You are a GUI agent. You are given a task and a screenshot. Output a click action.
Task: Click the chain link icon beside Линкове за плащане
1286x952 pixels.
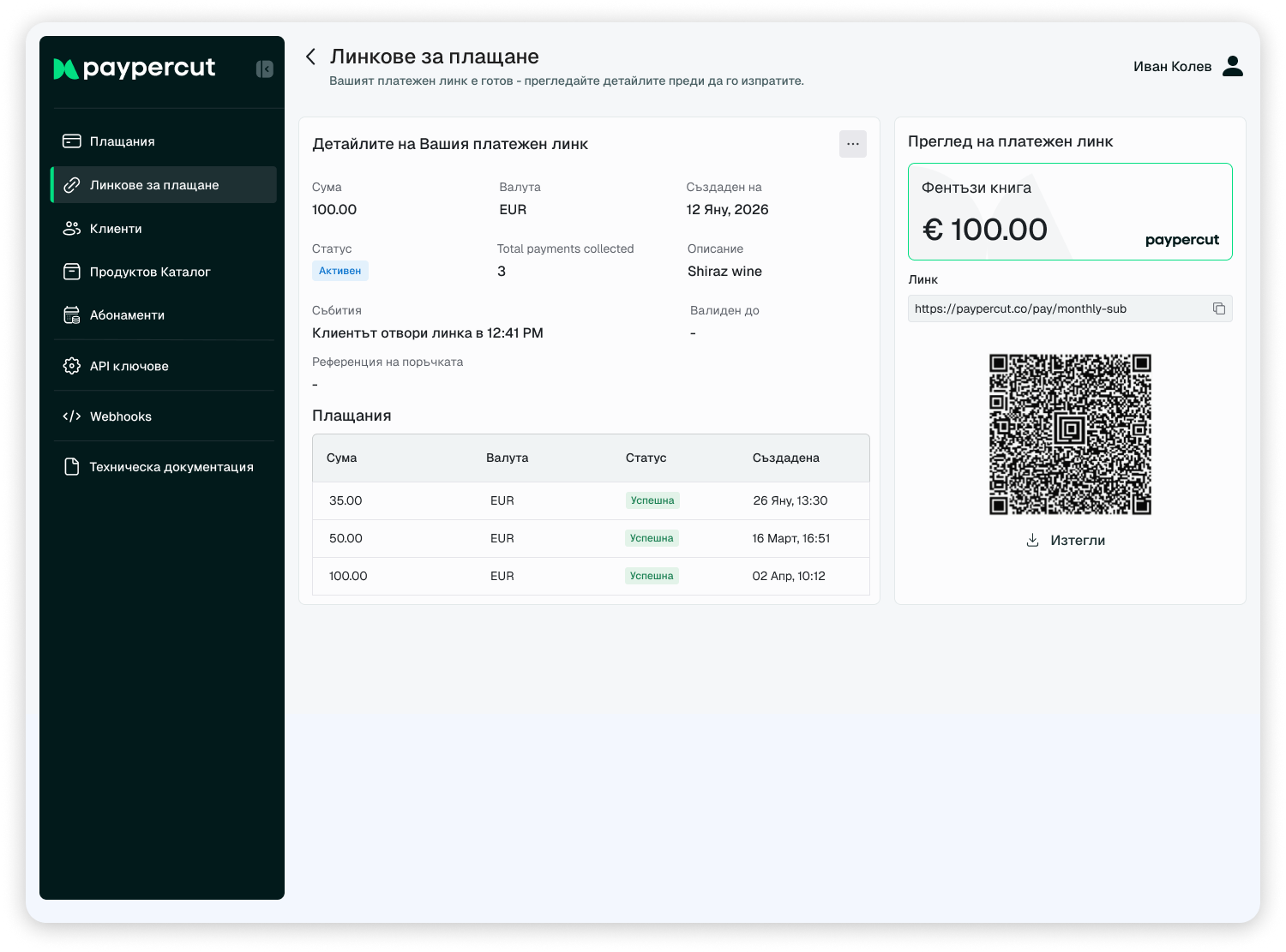pos(72,185)
